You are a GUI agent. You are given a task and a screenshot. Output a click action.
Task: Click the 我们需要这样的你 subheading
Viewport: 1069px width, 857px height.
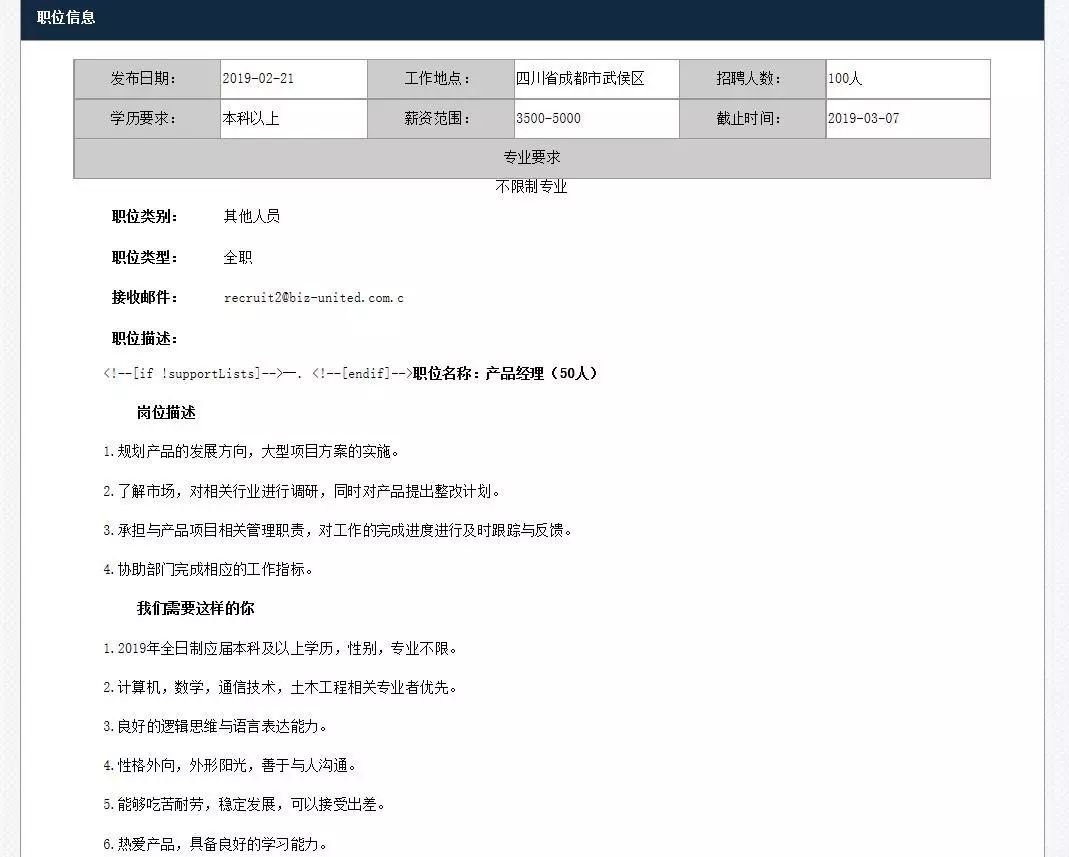click(196, 608)
